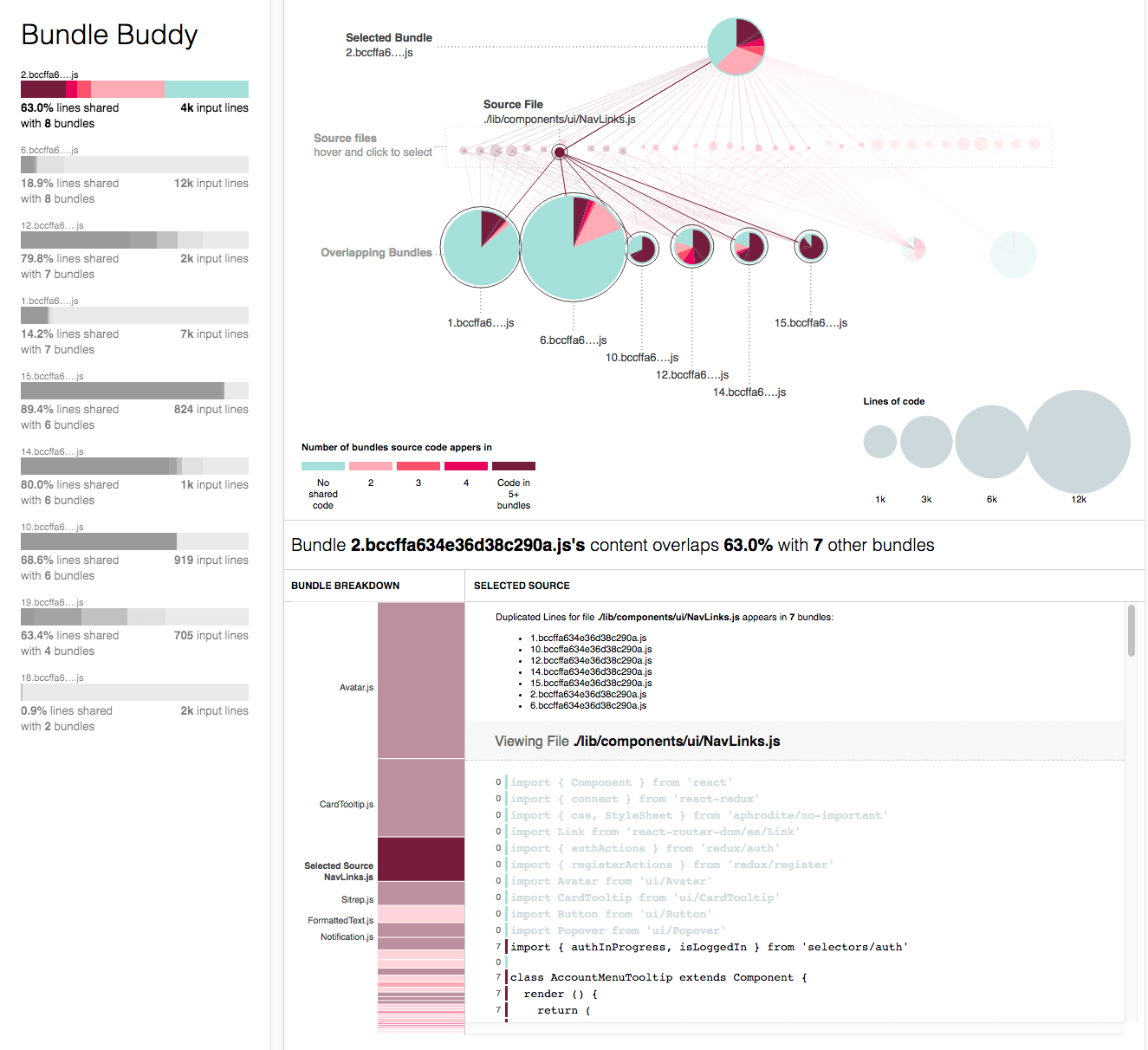Click 10.bccffa634e36d38c290a.js in duplicated list
The height and width of the screenshot is (1050, 1148).
(x=591, y=649)
